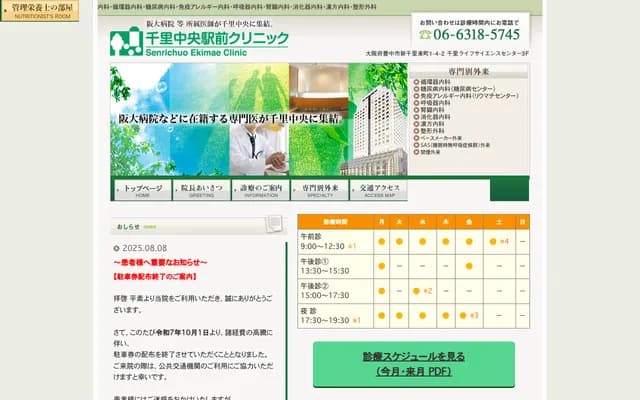Click the clinic address text below phone
This screenshot has height=400, width=640.
click(x=447, y=53)
